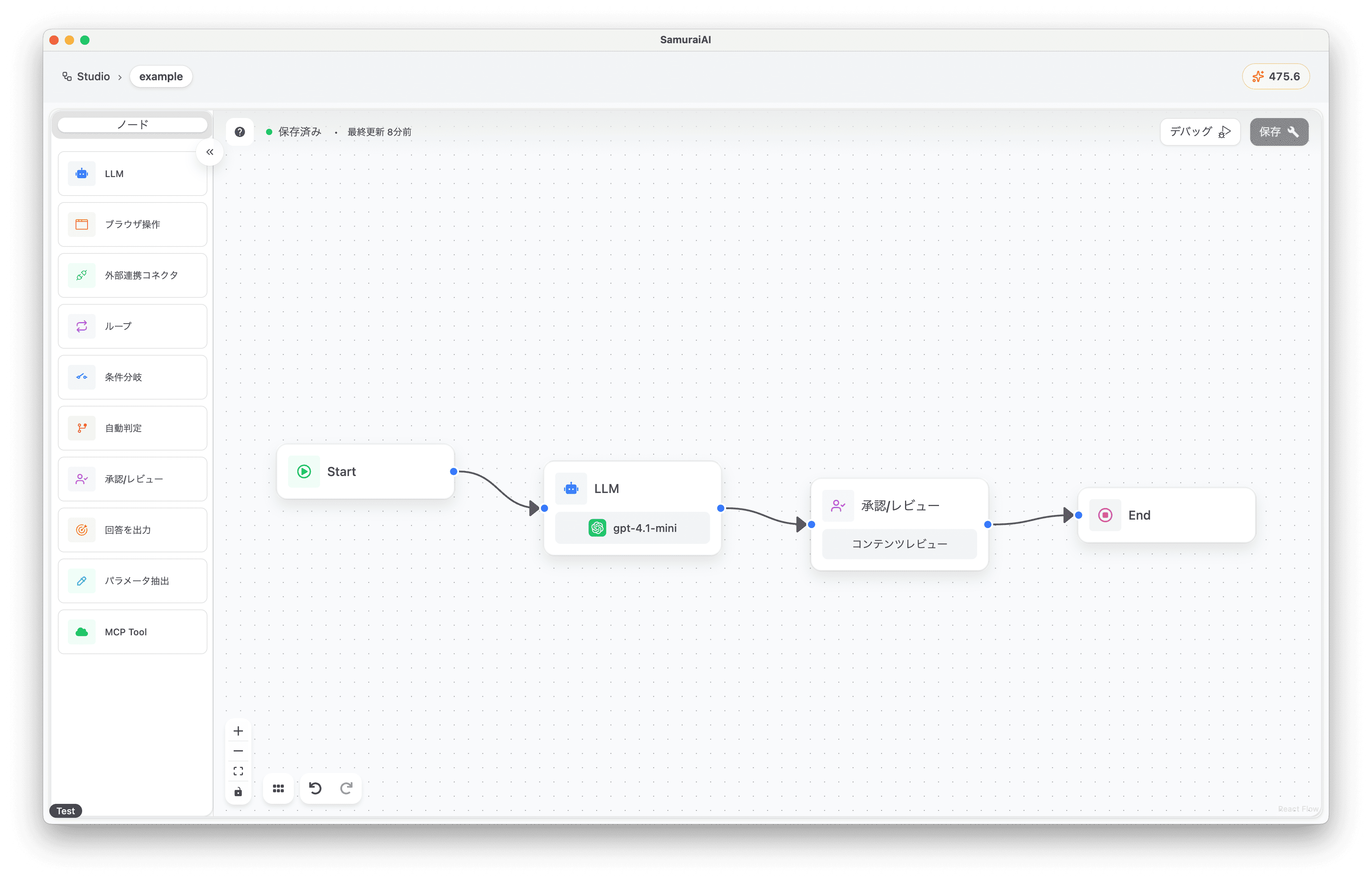Open the grid layout options button
Image resolution: width=1372 pixels, height=881 pixels.
278,788
